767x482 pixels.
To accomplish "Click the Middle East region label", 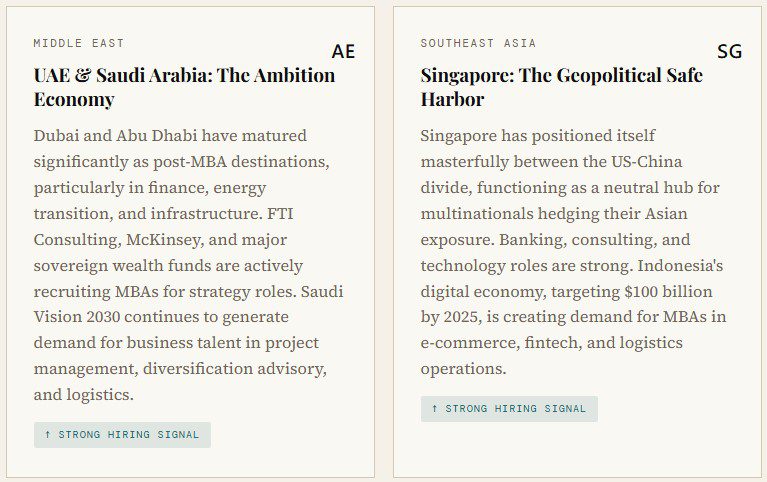I will point(79,43).
